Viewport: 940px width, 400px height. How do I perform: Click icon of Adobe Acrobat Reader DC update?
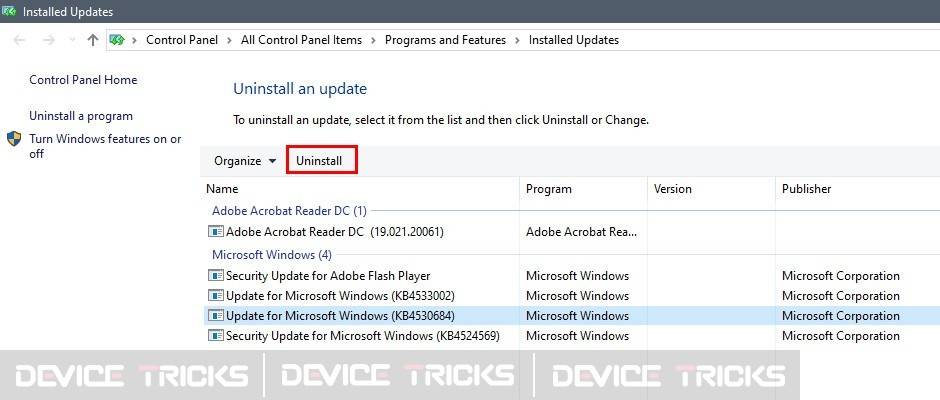click(x=215, y=231)
